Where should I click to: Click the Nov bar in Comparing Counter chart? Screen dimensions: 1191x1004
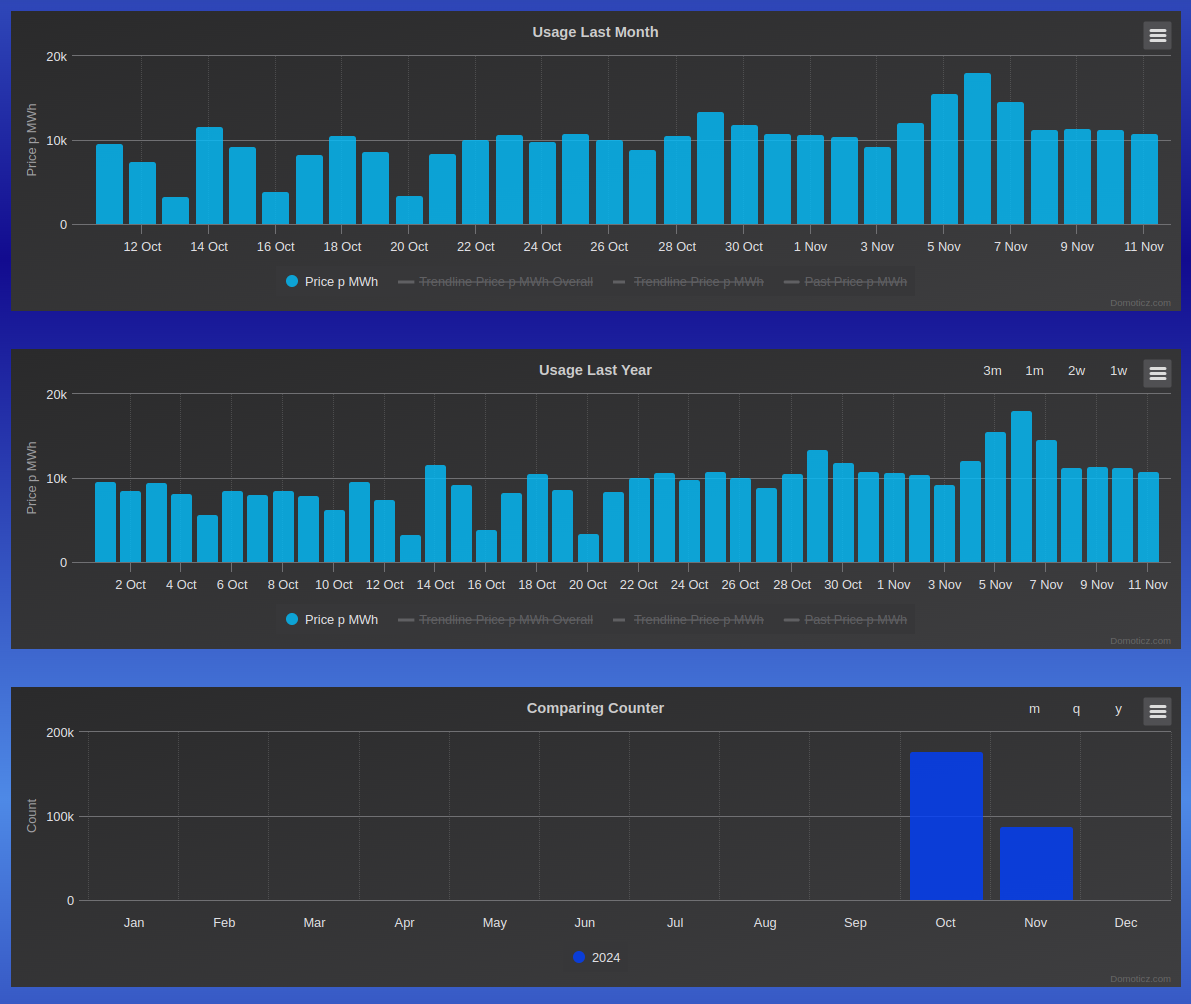1036,864
